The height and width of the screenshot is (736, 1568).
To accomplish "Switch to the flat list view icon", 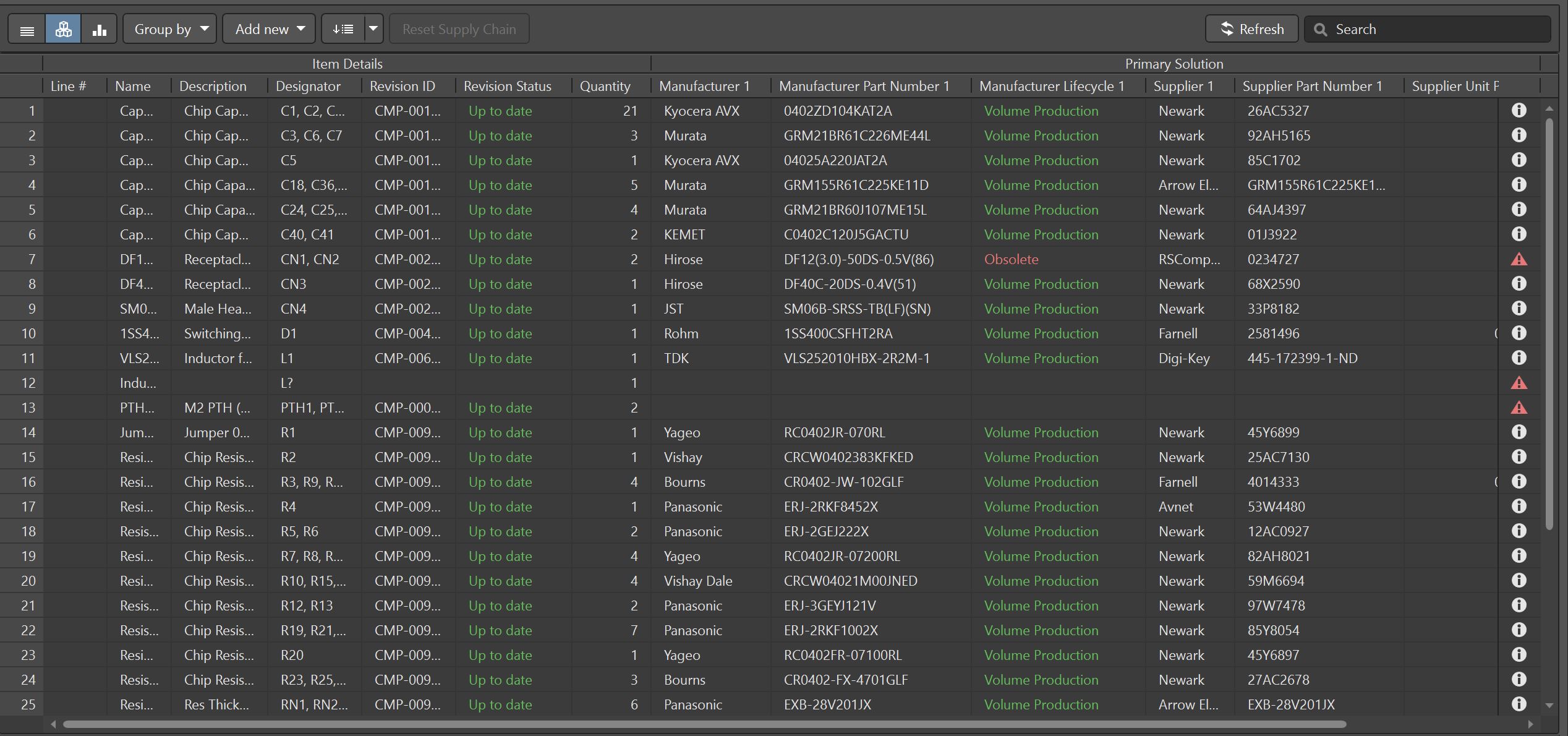I will 27,30.
